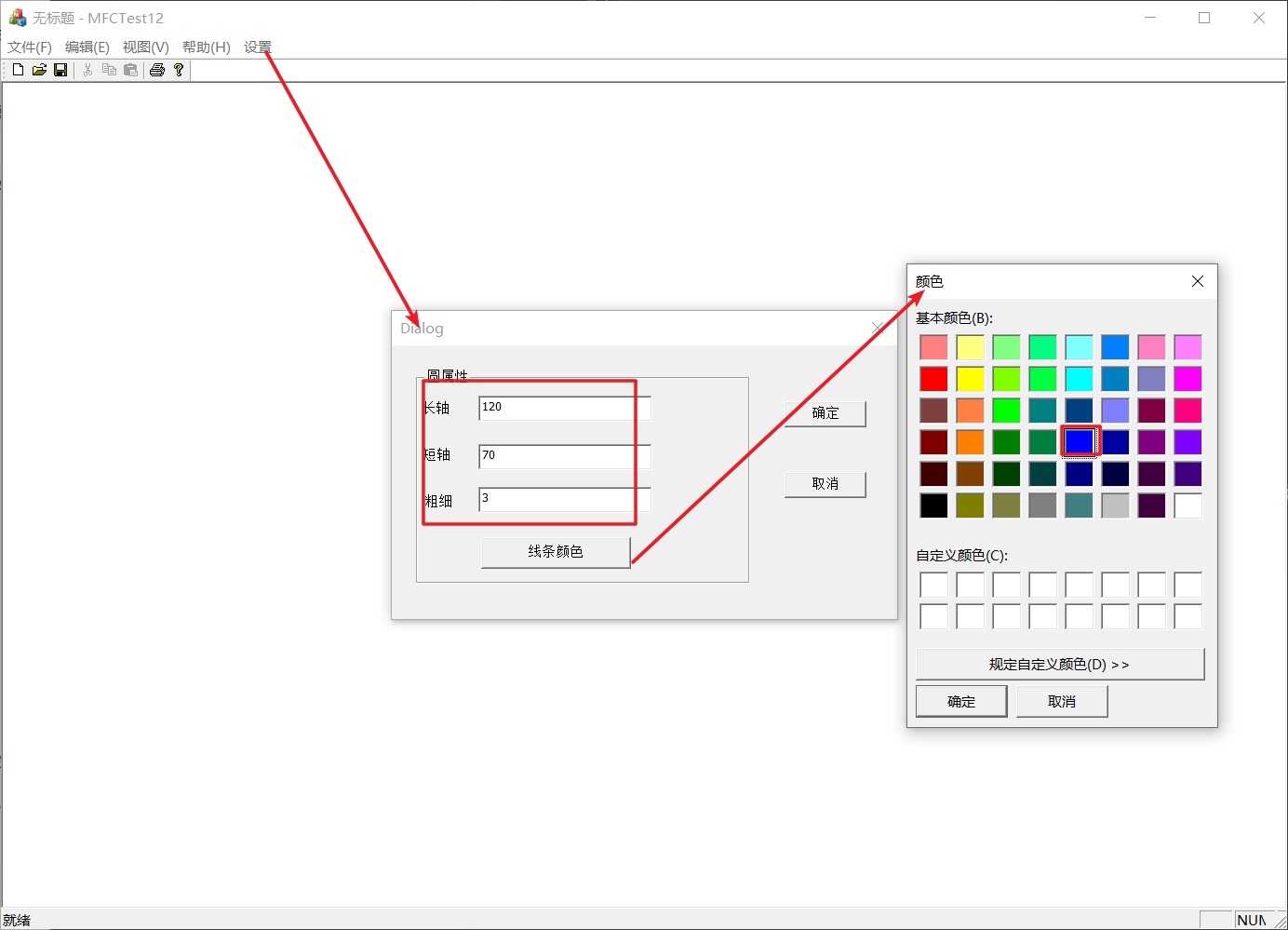Click the Save toolbar icon
Screen dimensions: 1288x930
[60, 70]
